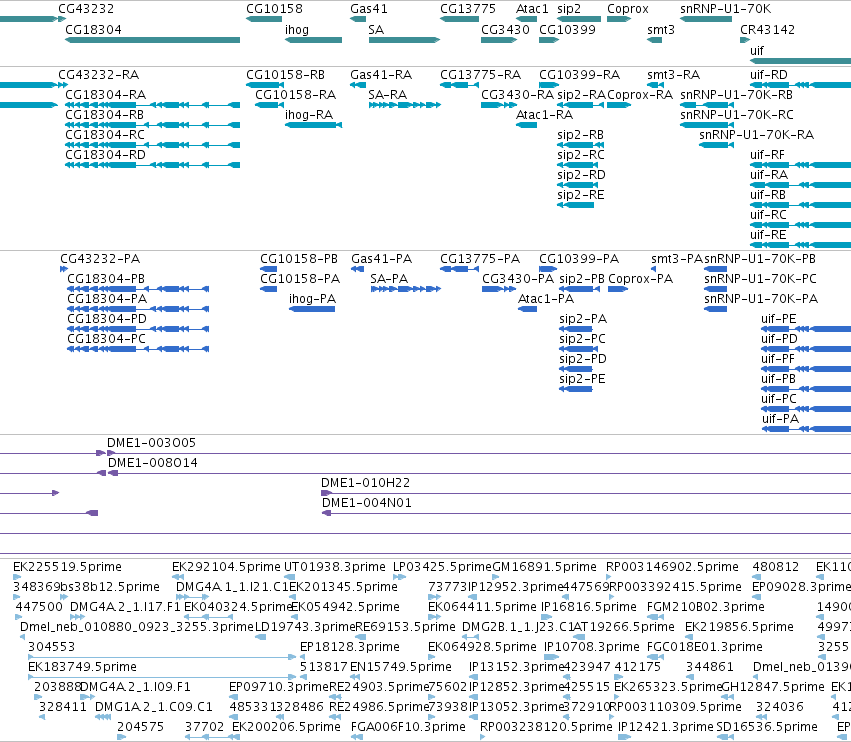
Task: Click the CG18304-RC transcript label
Action: 105,135
